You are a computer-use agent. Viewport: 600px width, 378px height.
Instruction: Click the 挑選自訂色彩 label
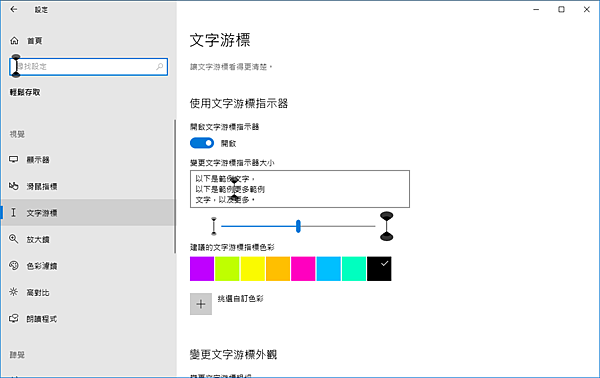tap(241, 299)
